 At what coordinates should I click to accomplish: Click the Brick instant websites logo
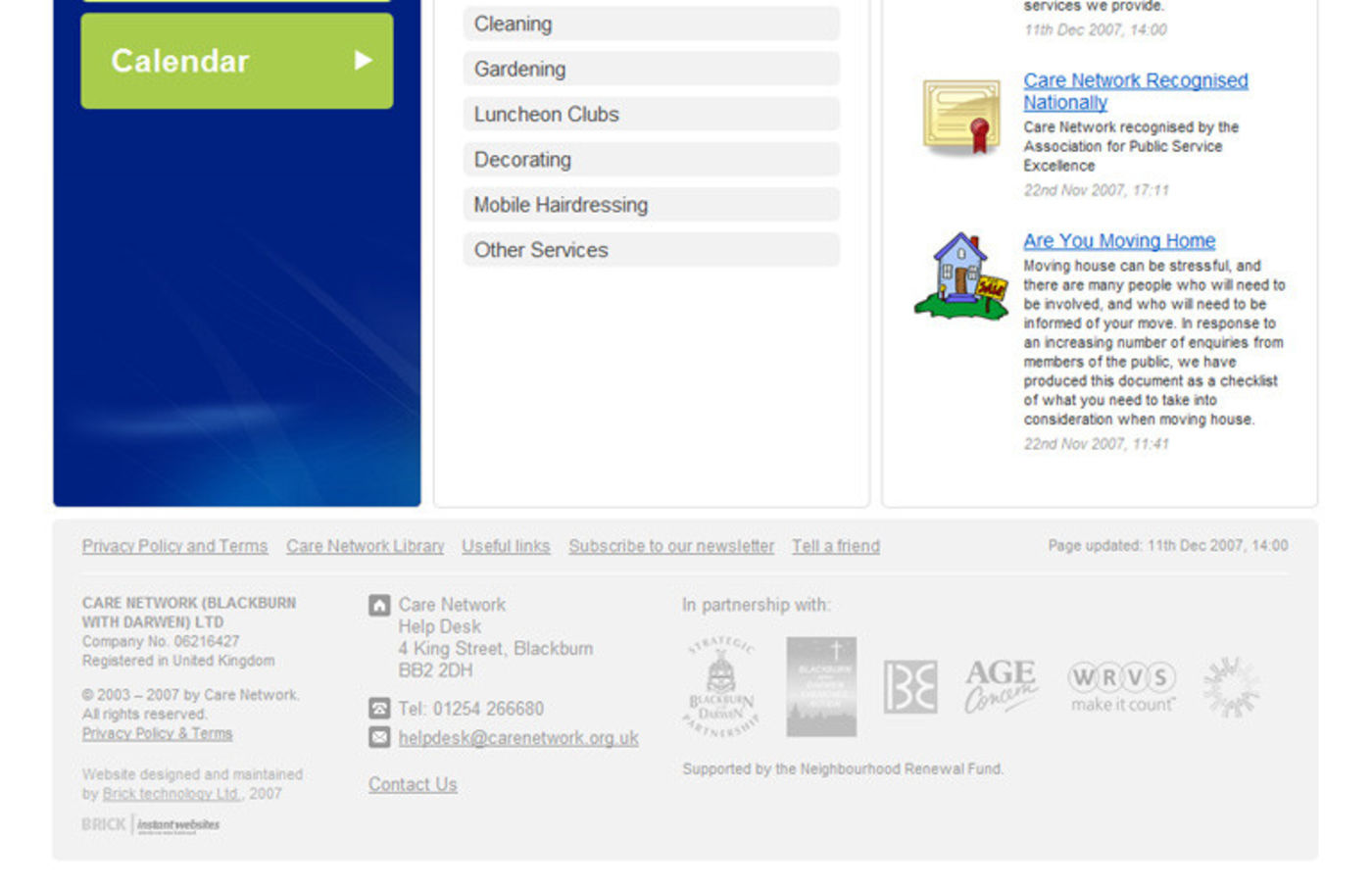point(151,824)
